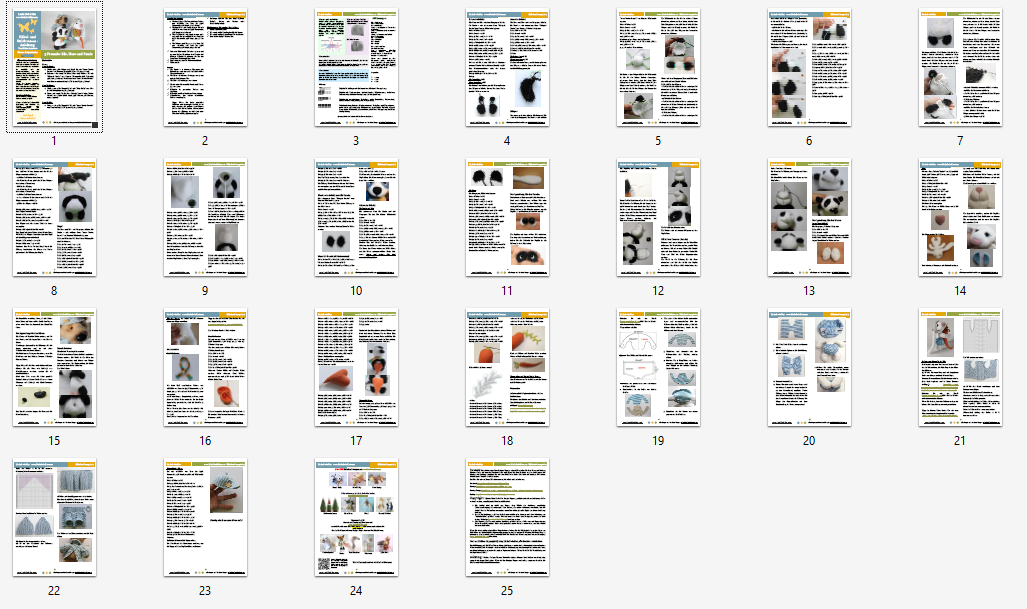
Task: Select page 13 thumbnail
Action: [x=809, y=217]
